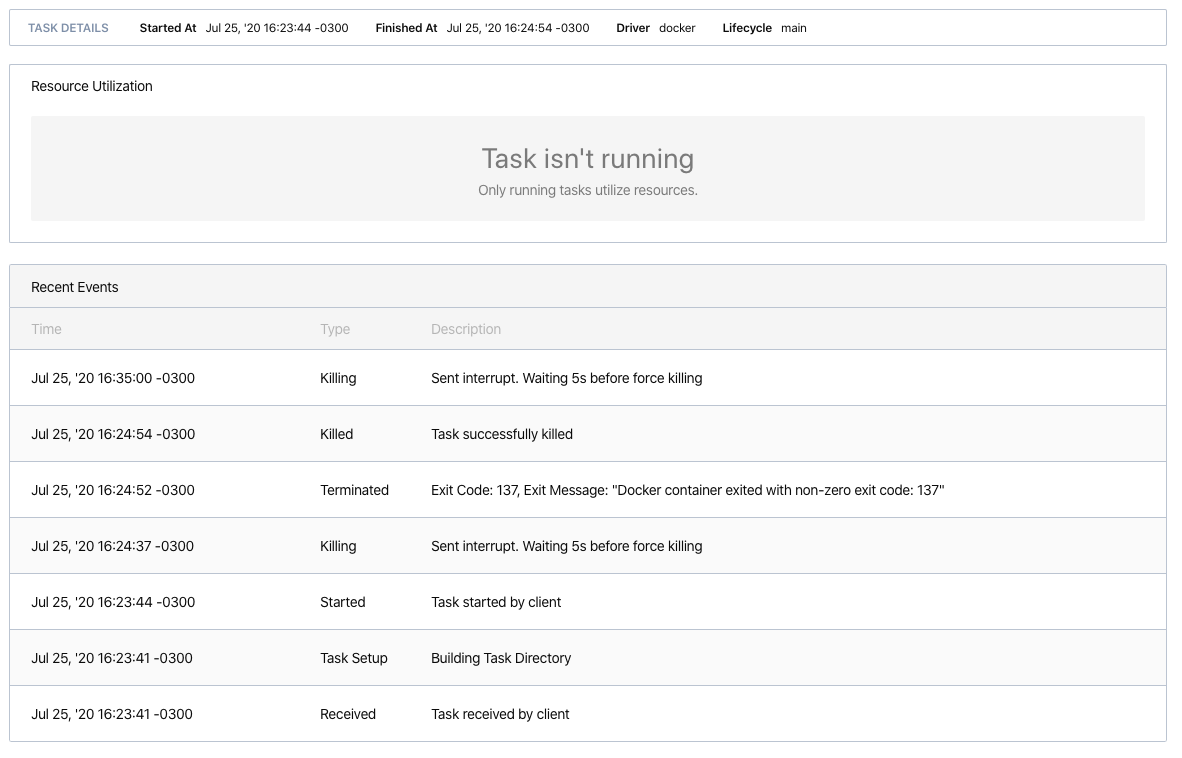The height and width of the screenshot is (758, 1182).
Task: Click Killing type in 16:35:00 row
Action: pyautogui.click(x=338, y=378)
